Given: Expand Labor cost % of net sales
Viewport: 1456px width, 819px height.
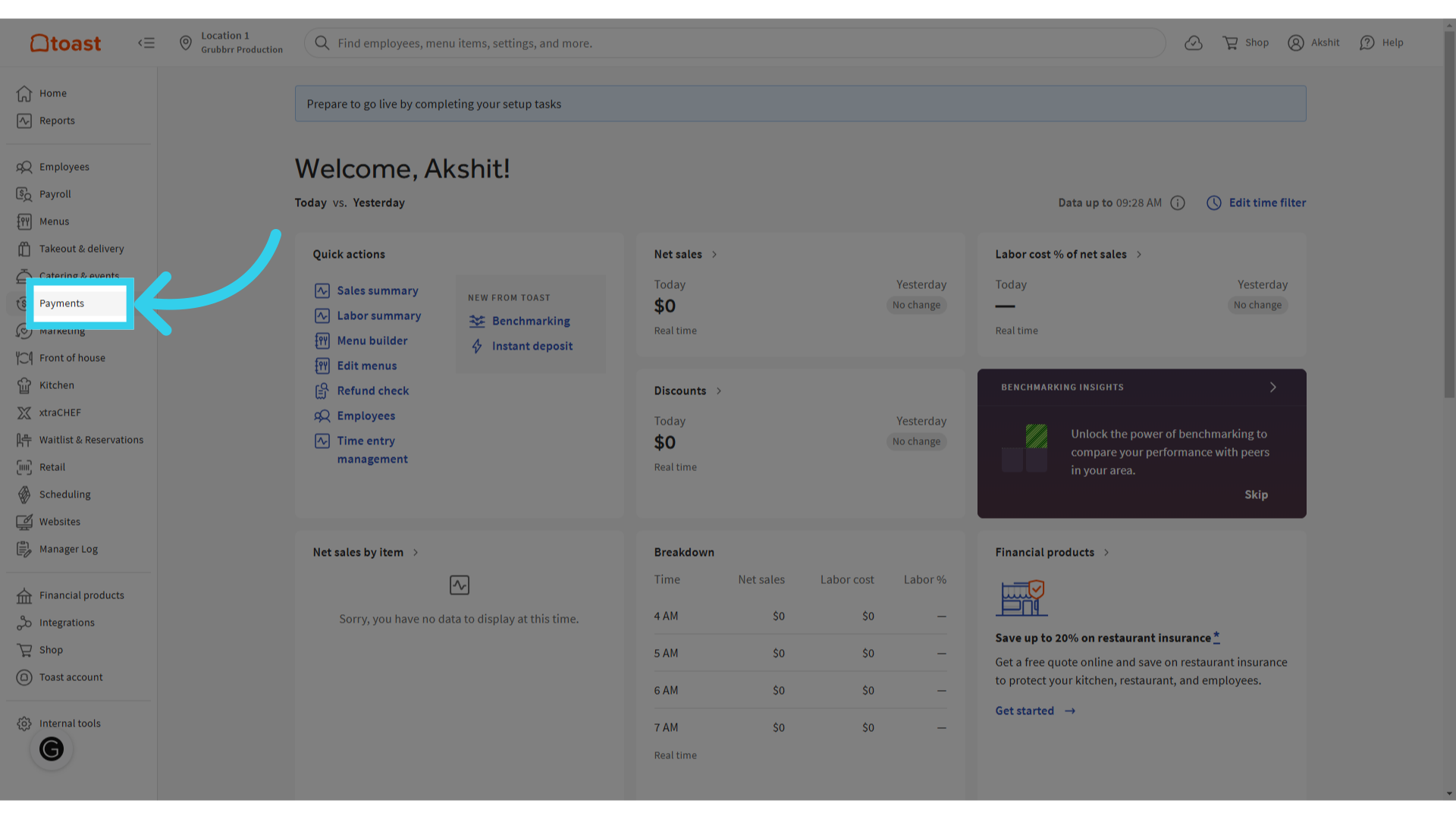Looking at the screenshot, I should pos(1139,254).
